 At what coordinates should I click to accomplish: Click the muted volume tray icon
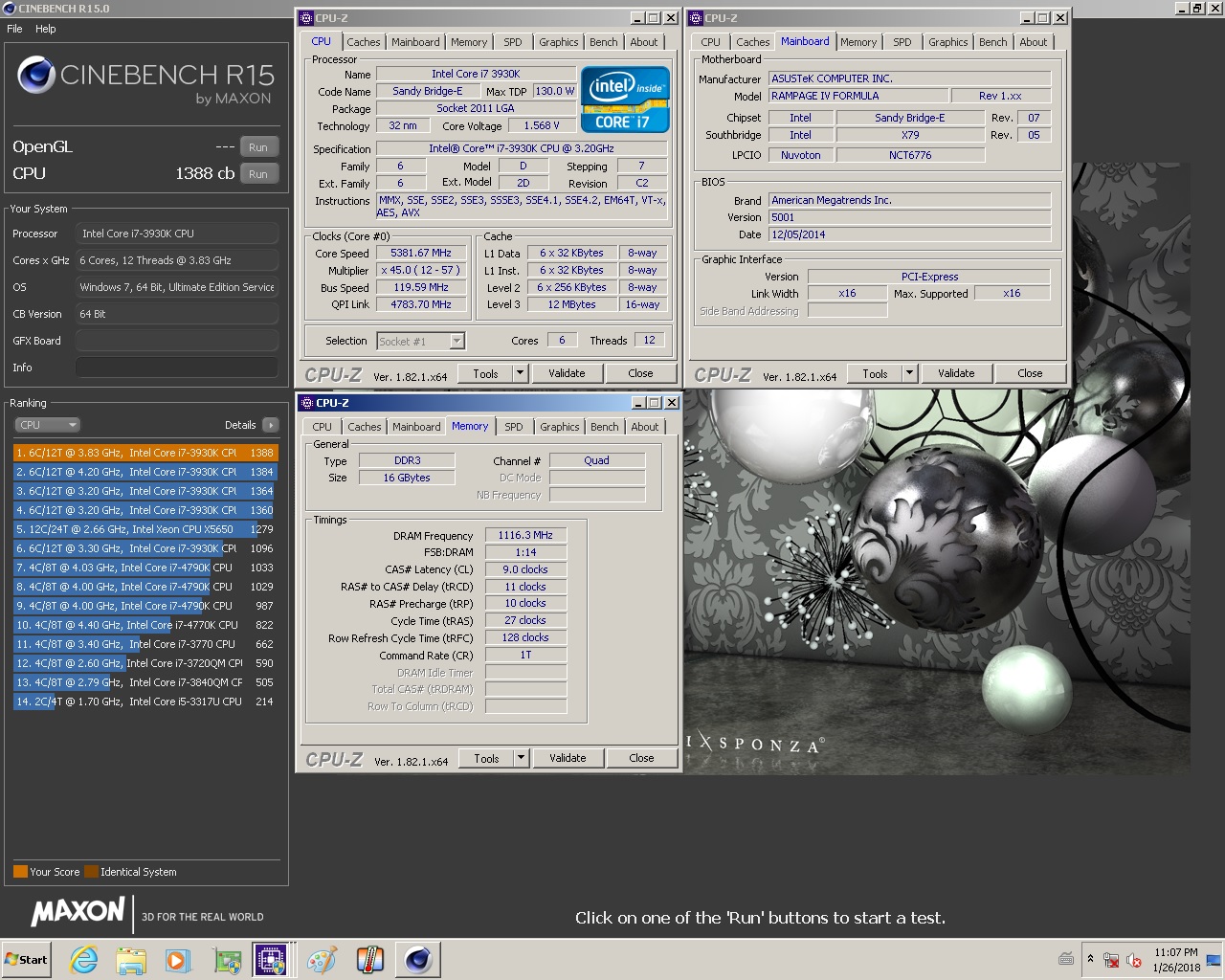[1134, 960]
